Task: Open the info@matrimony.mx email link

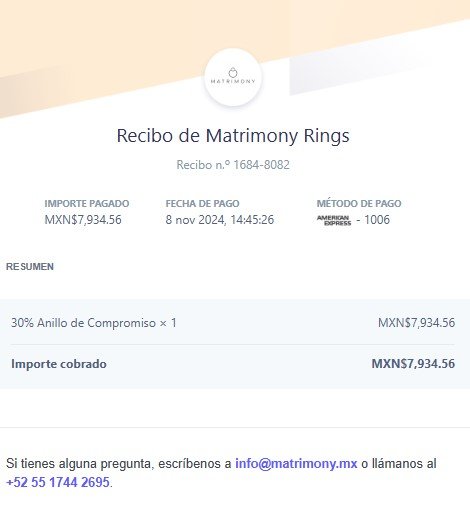Action: pyautogui.click(x=296, y=464)
